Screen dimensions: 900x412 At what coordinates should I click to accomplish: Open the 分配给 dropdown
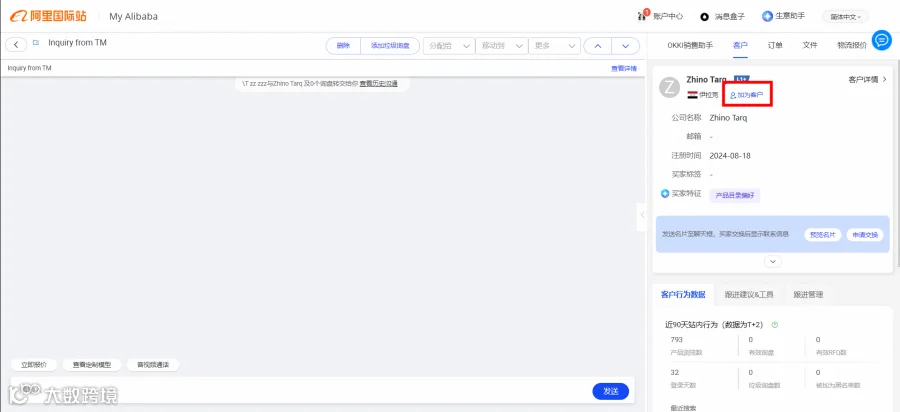449,46
